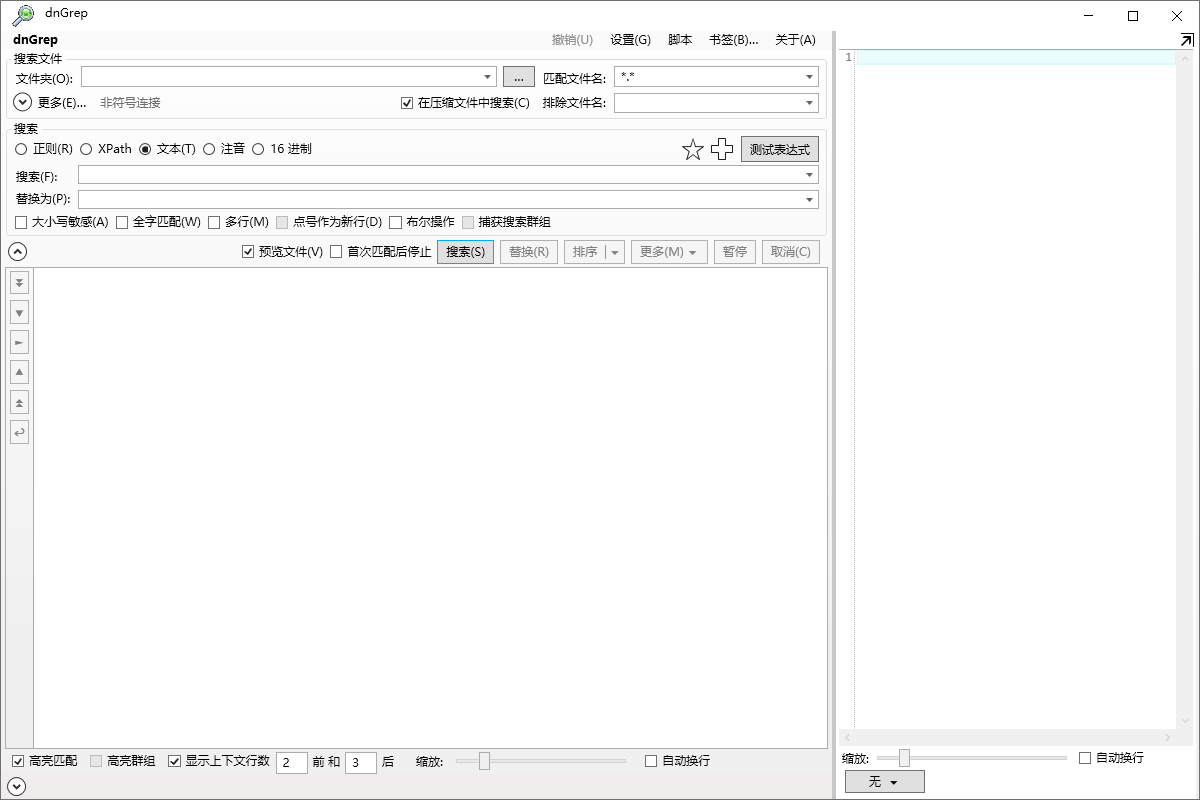The height and width of the screenshot is (800, 1200).
Task: Open the 排序 dropdown arrow
Action: (x=614, y=251)
